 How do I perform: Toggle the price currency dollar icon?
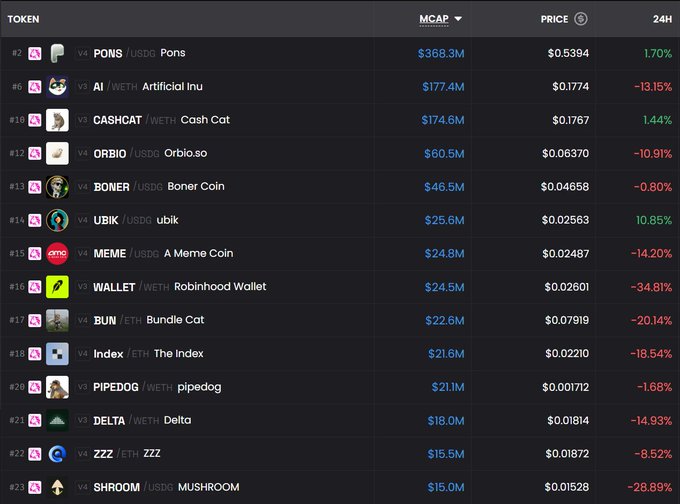click(581, 19)
